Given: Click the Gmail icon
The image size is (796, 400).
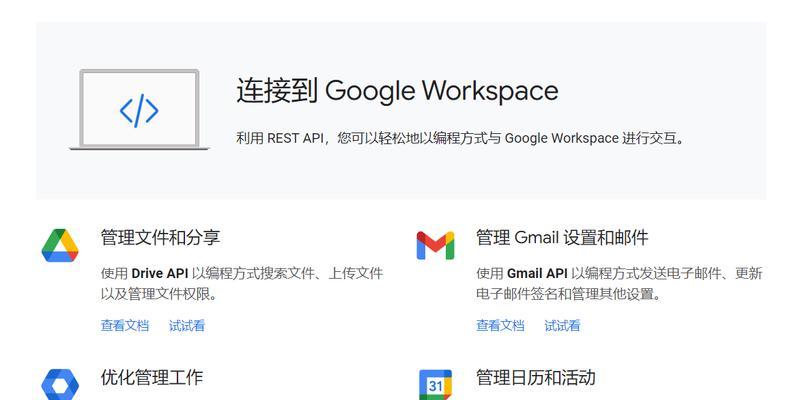Looking at the screenshot, I should (435, 246).
